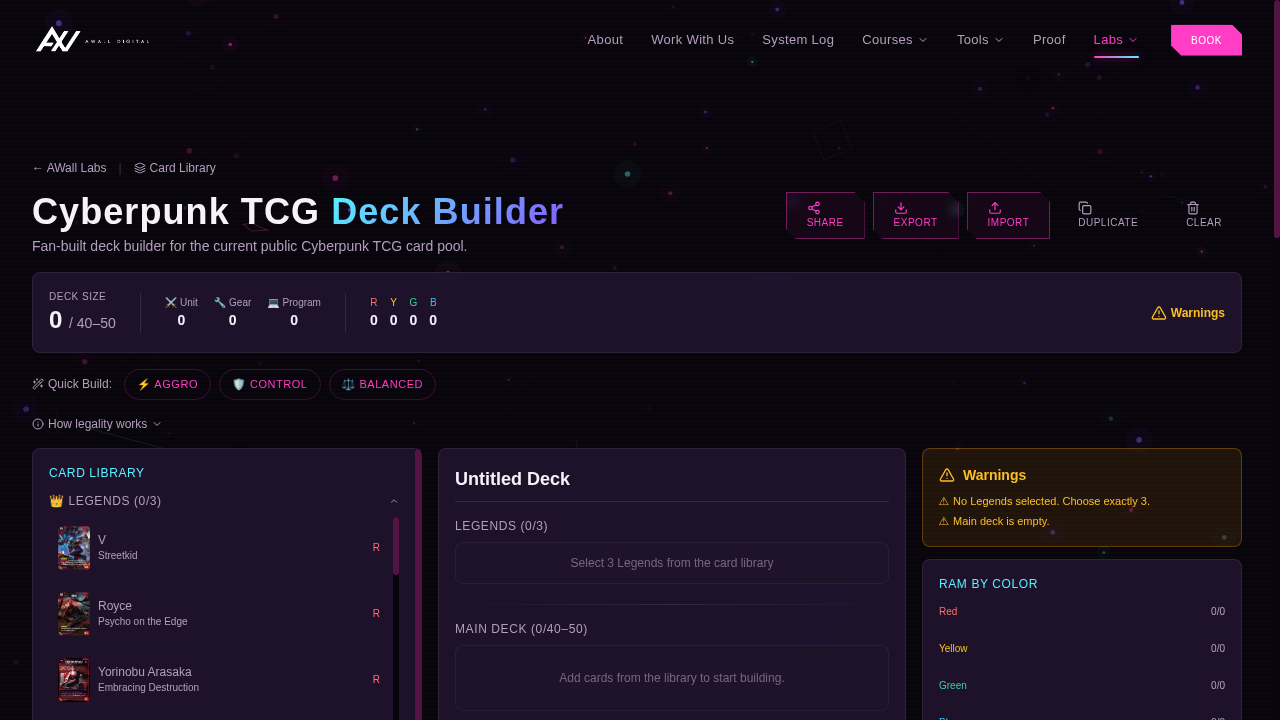
Task: Click the Select 3 Legends placeholder
Action: pyautogui.click(x=672, y=563)
